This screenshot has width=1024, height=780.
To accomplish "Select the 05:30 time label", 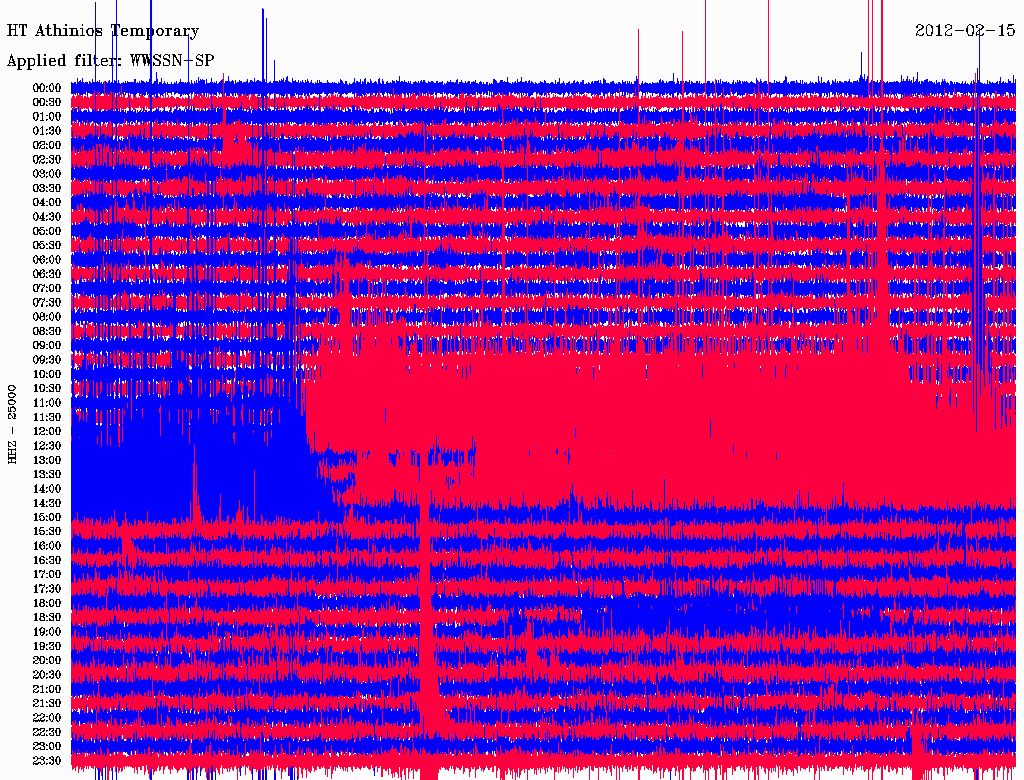I will (47, 246).
